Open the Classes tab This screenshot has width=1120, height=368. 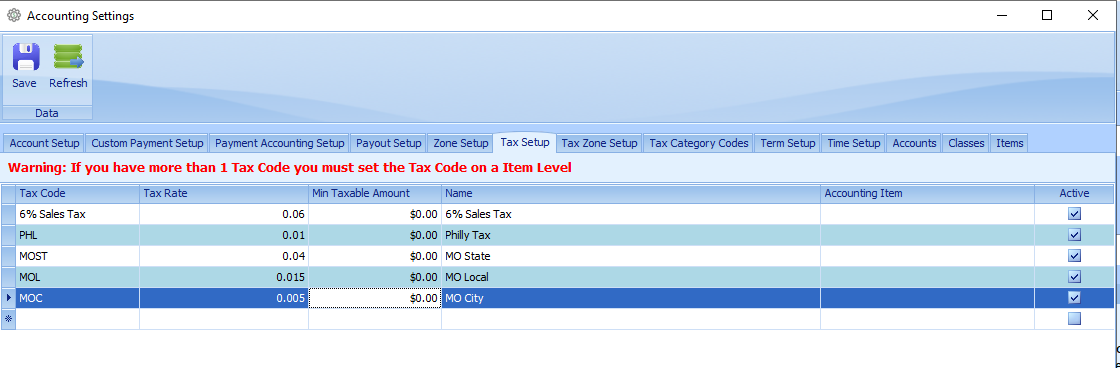(966, 143)
